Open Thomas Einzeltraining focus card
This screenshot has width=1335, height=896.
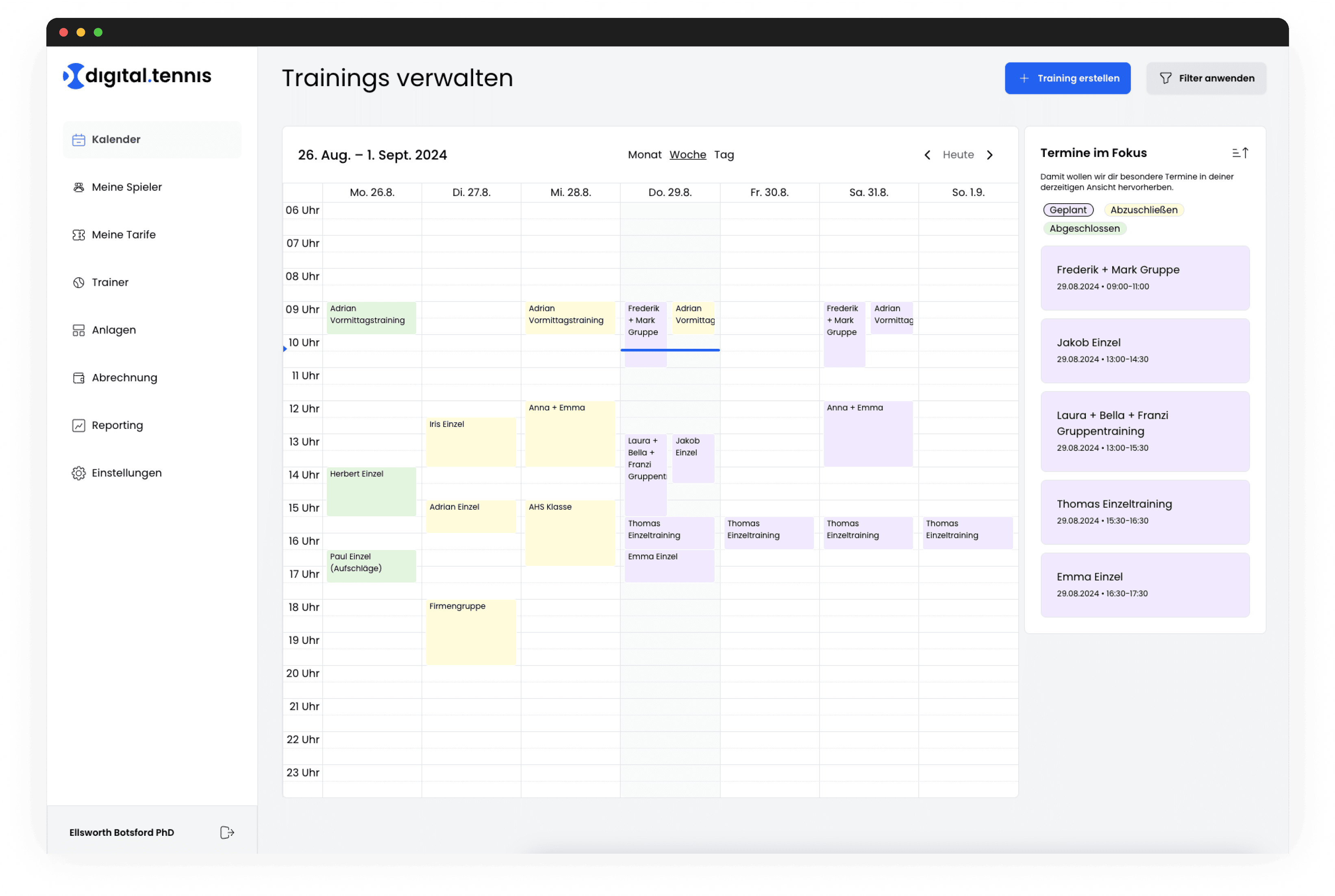(x=1145, y=513)
